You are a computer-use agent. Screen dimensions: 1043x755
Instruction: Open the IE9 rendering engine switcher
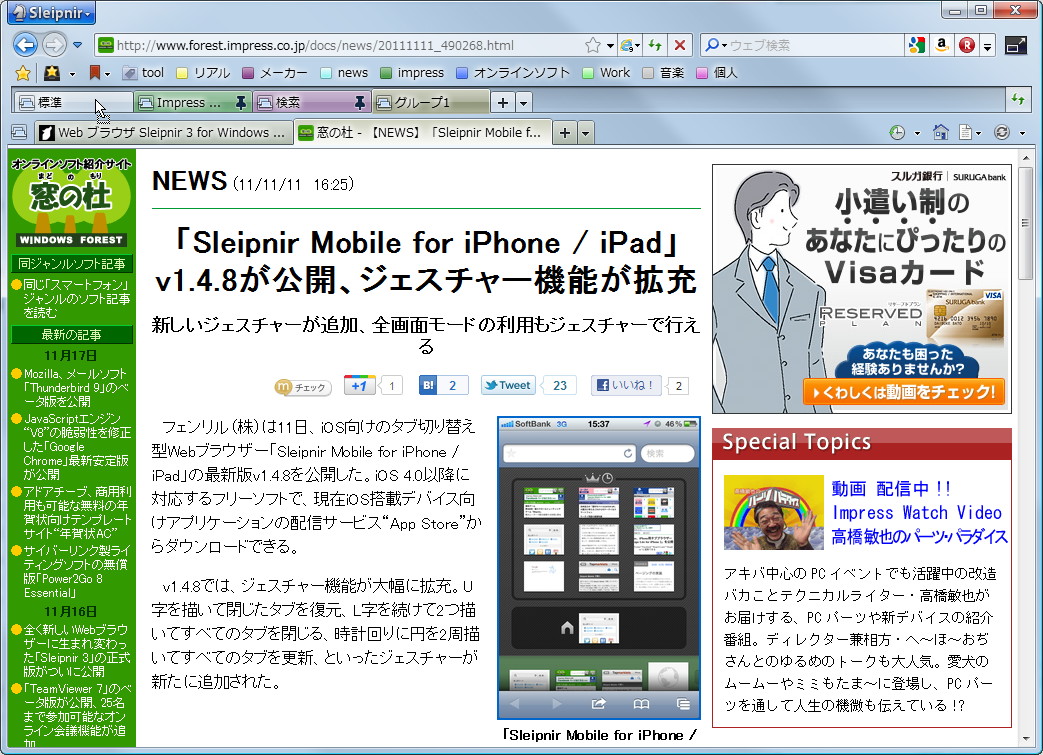[x=630, y=45]
